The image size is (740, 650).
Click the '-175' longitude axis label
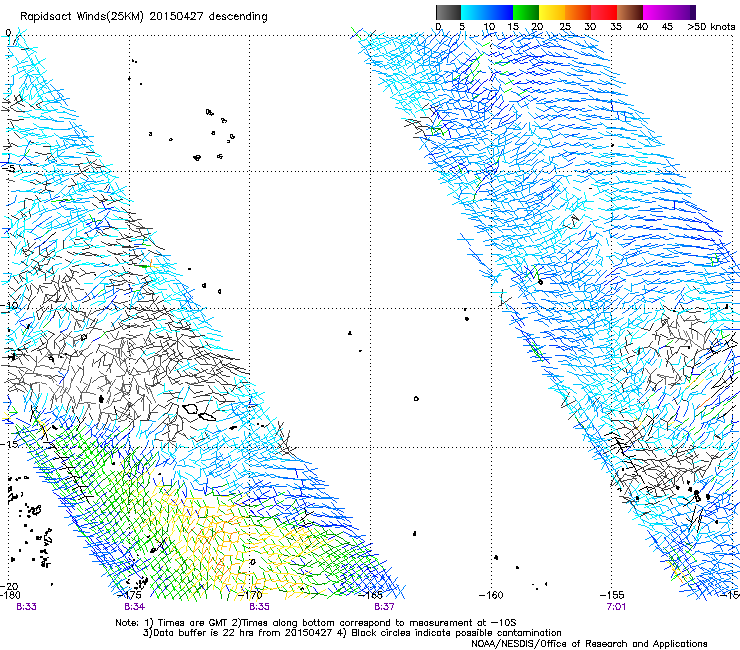pos(131,595)
